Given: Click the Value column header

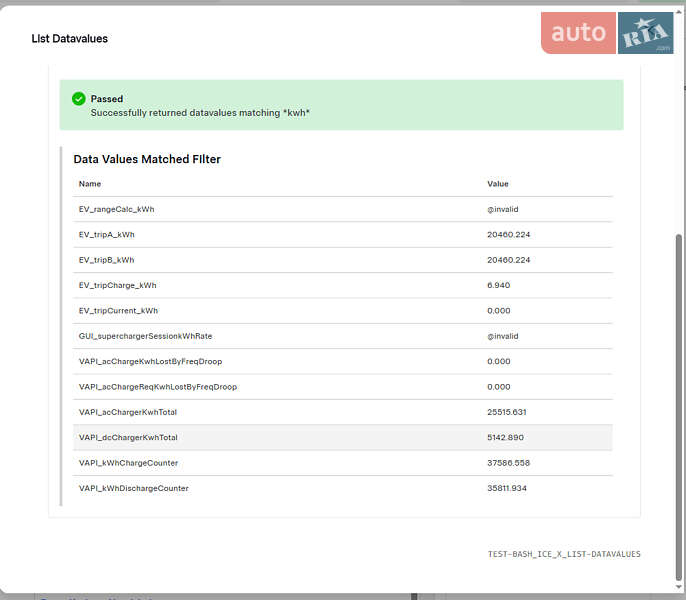Looking at the screenshot, I should tap(497, 184).
